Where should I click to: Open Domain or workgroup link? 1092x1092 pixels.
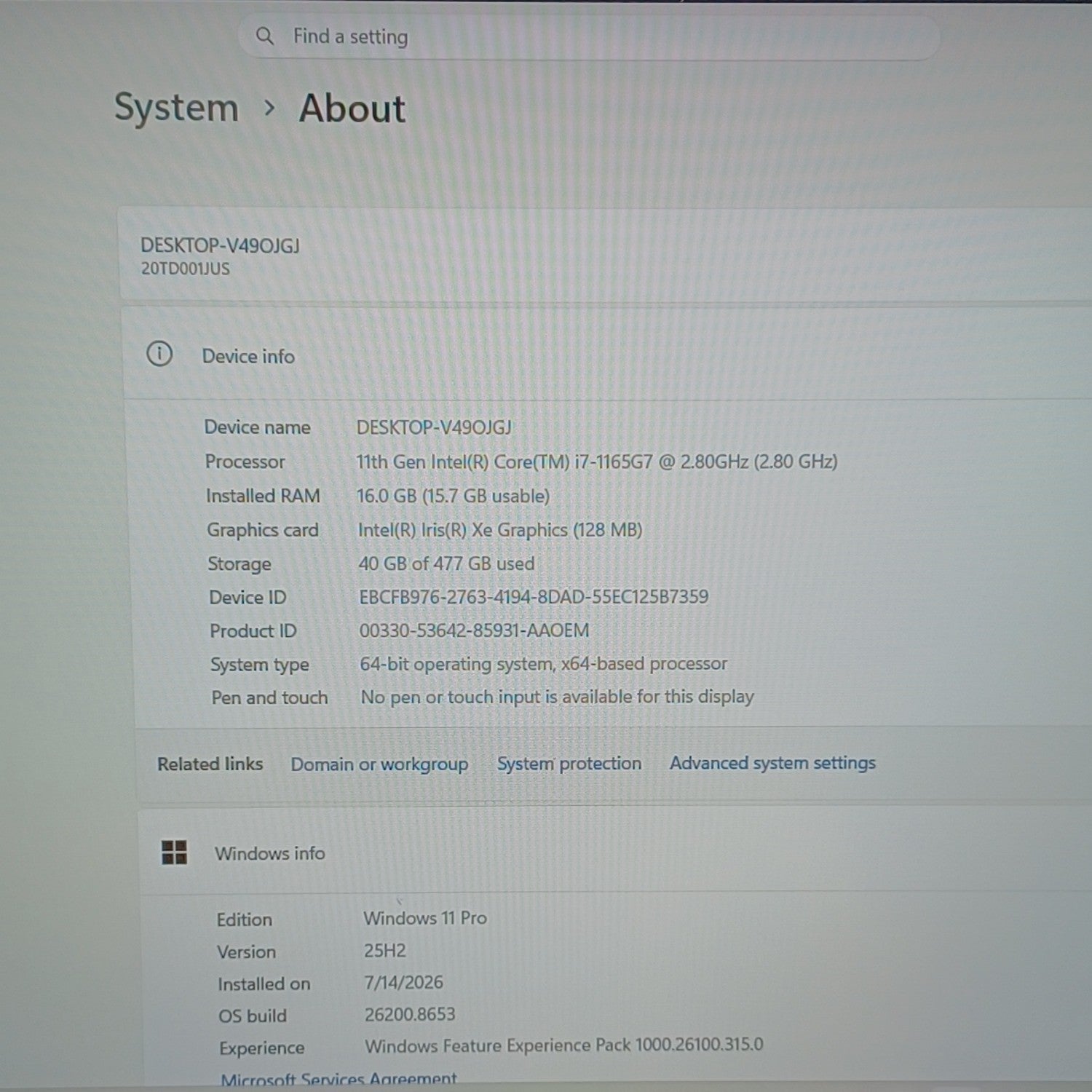[379, 764]
